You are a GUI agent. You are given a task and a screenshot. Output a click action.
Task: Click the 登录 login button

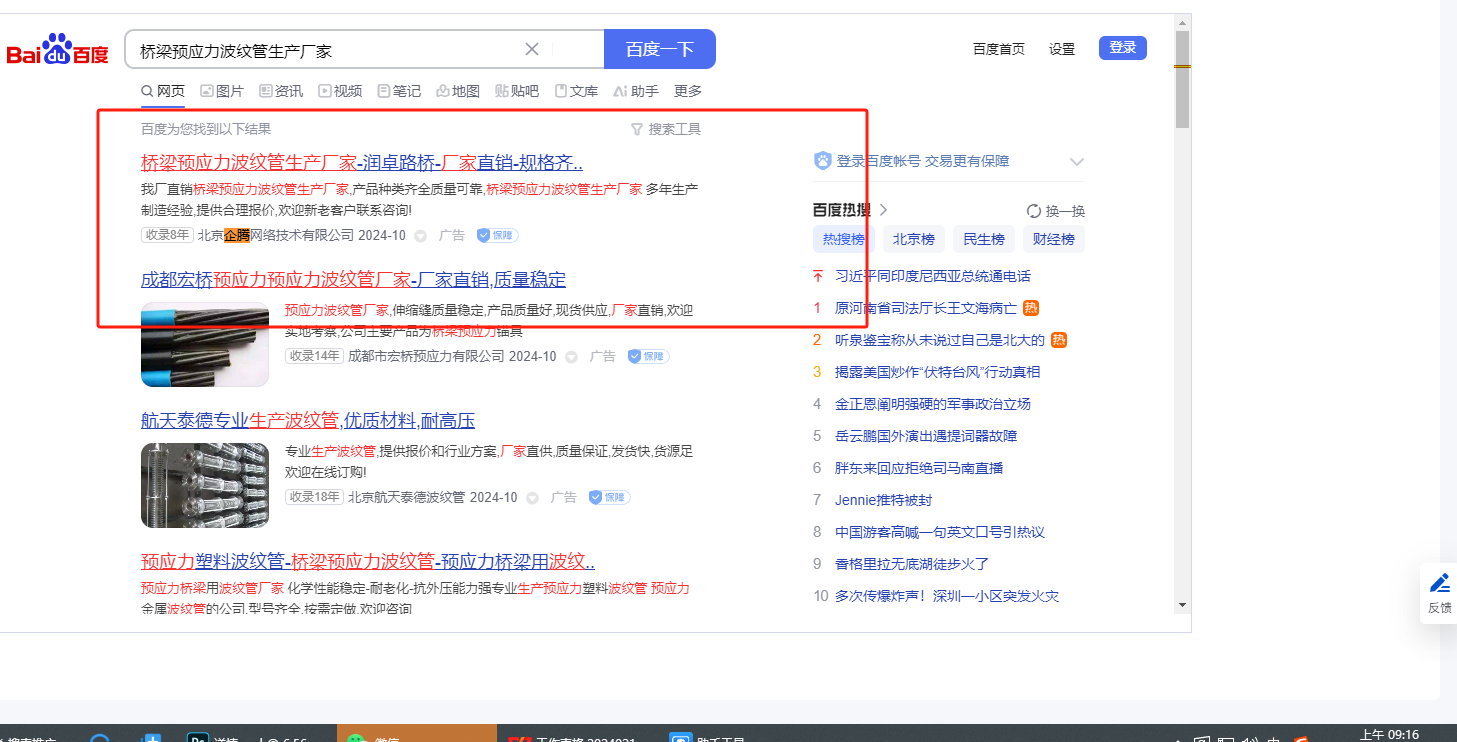coord(1122,48)
